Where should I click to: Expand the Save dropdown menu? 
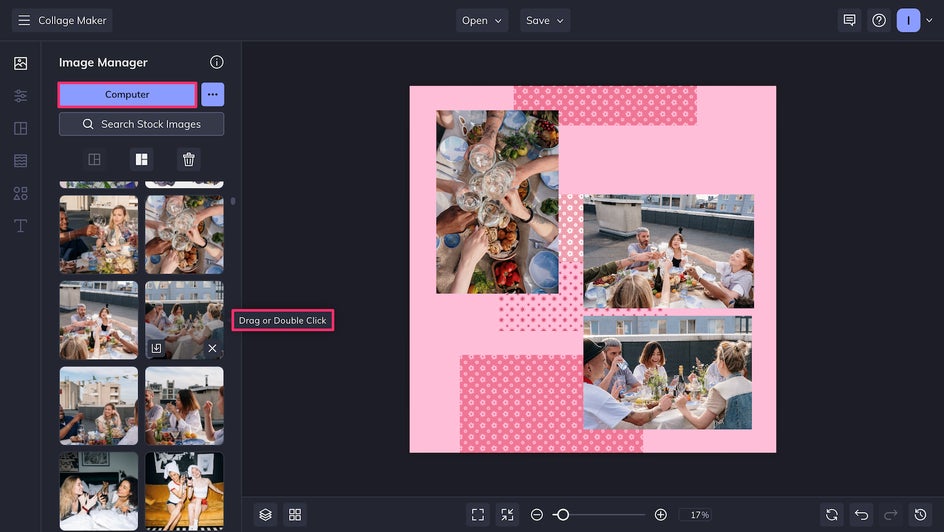point(545,20)
